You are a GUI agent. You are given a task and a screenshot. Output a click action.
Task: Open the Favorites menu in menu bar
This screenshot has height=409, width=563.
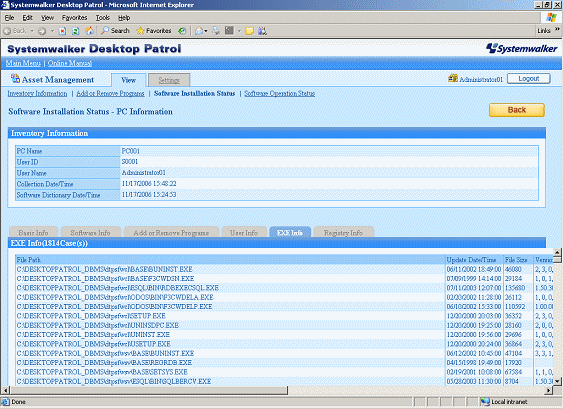74,18
